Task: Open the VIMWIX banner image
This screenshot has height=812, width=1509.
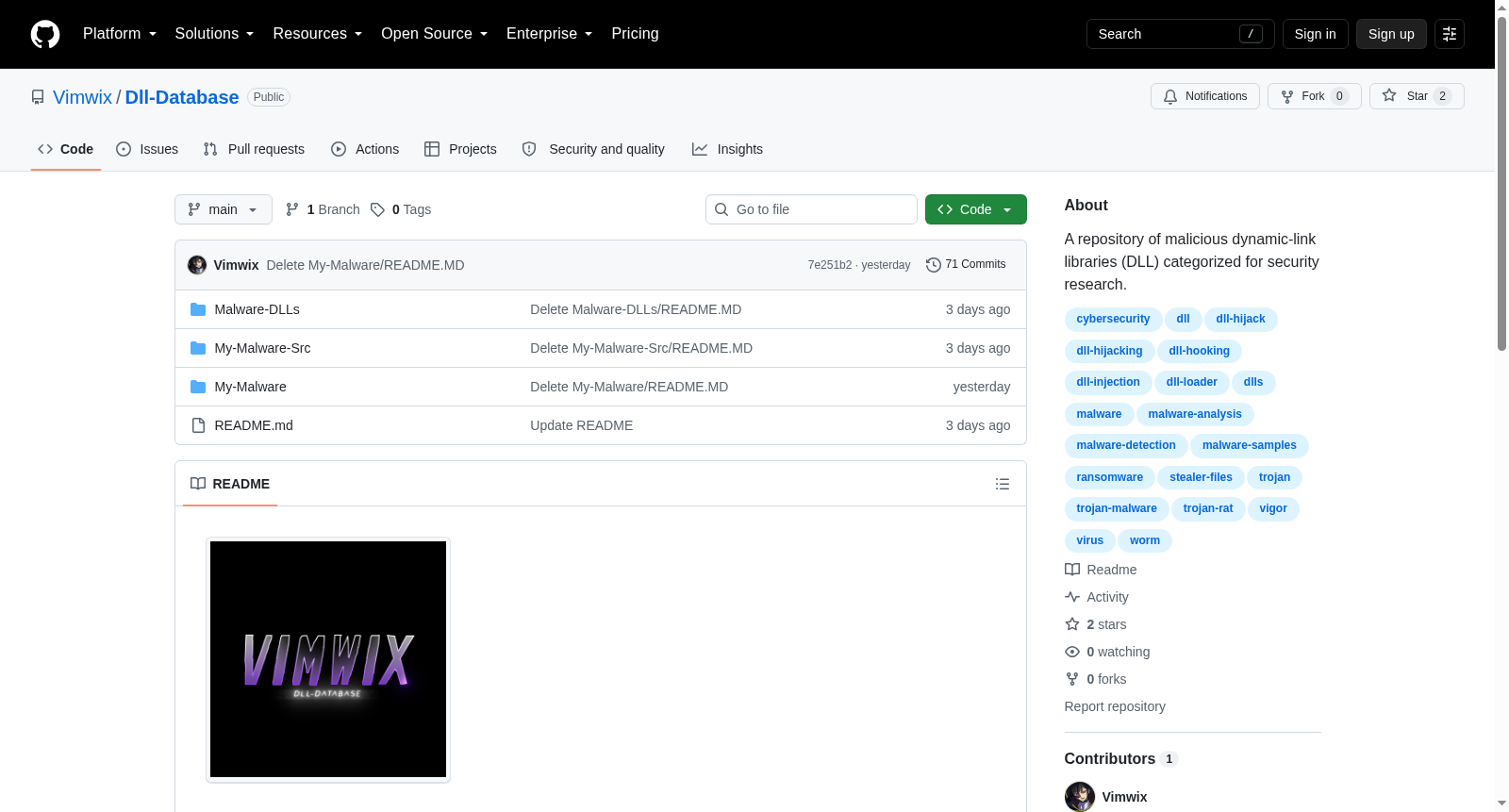Action: [328, 659]
